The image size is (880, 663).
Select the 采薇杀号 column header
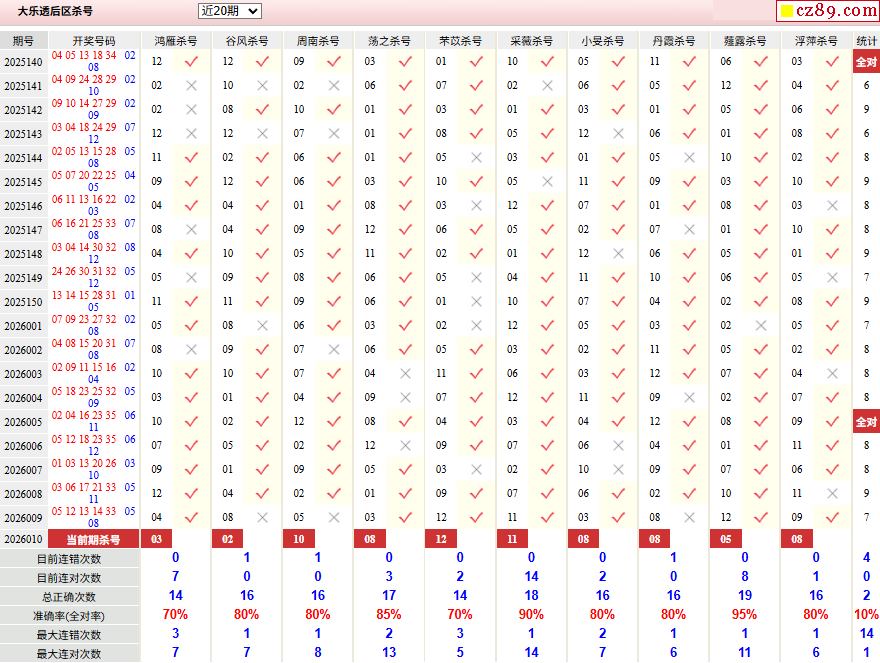531,41
